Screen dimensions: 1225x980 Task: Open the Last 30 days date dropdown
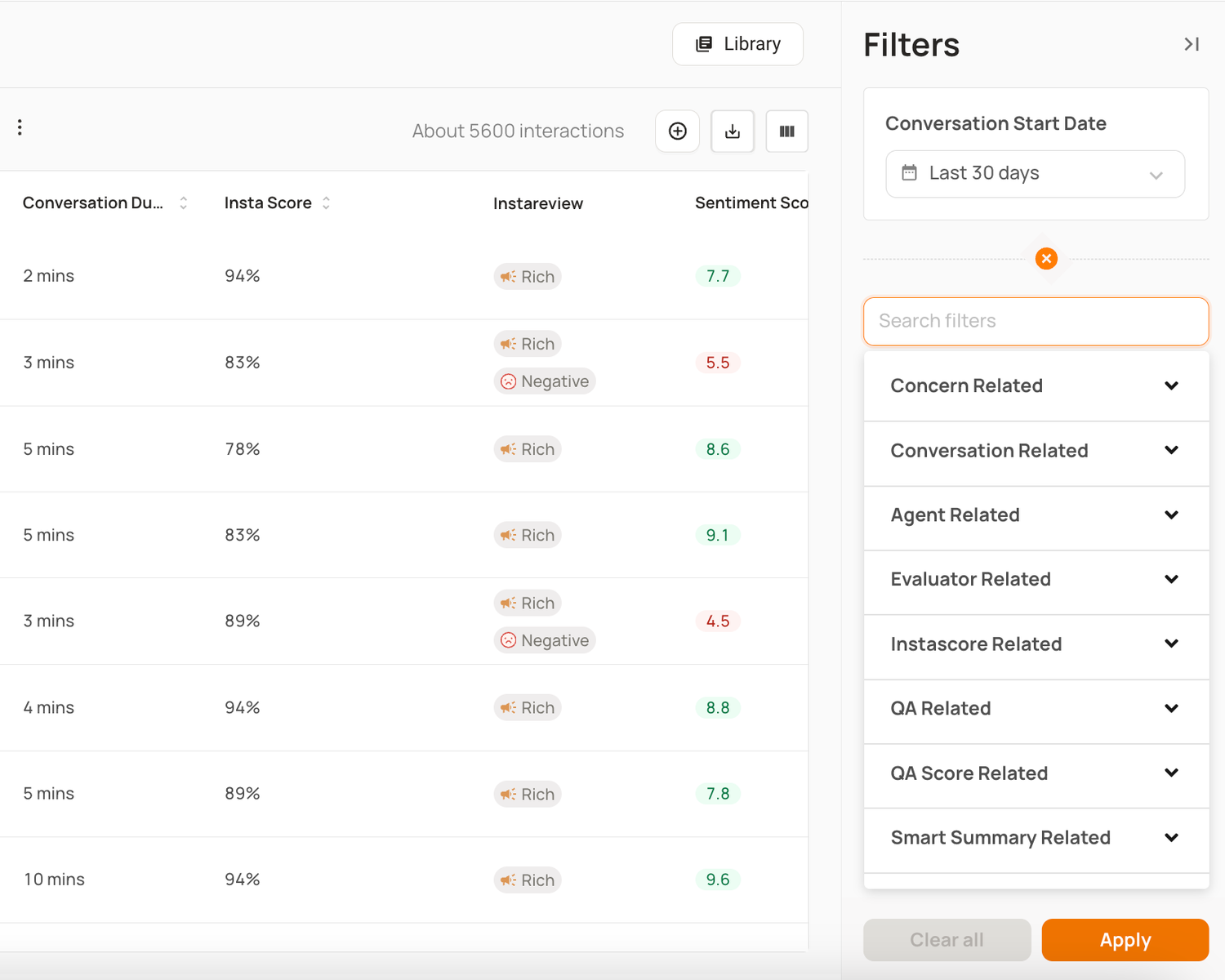pyautogui.click(x=1035, y=174)
